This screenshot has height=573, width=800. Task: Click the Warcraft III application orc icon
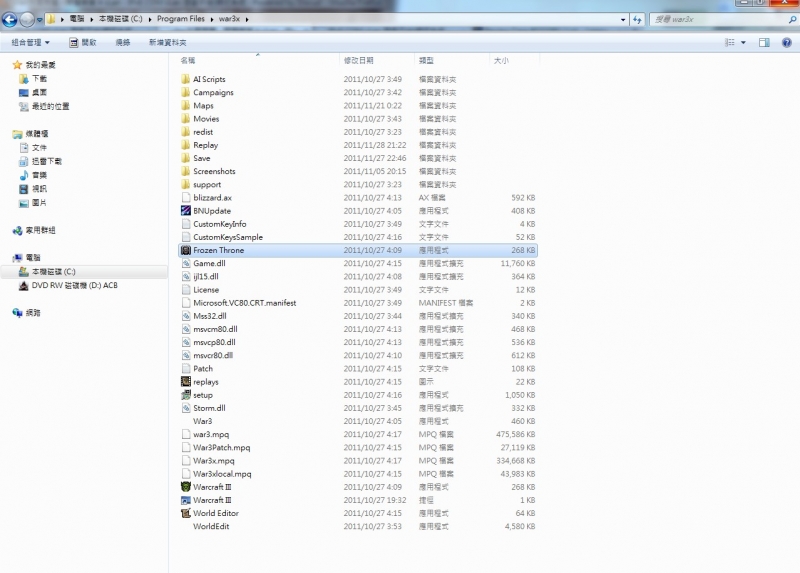[186, 487]
